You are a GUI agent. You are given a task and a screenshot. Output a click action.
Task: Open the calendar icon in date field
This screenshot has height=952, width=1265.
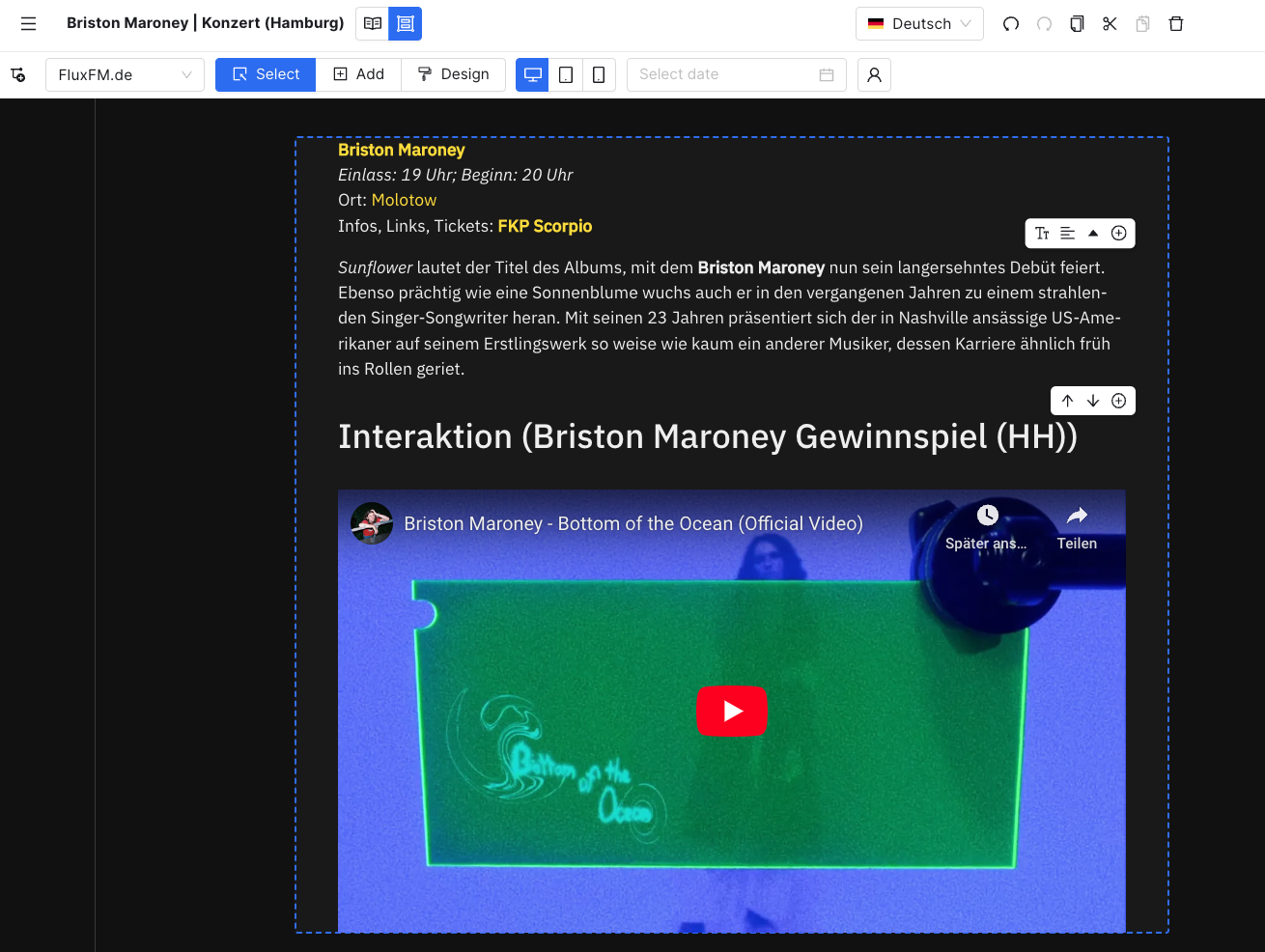(827, 74)
